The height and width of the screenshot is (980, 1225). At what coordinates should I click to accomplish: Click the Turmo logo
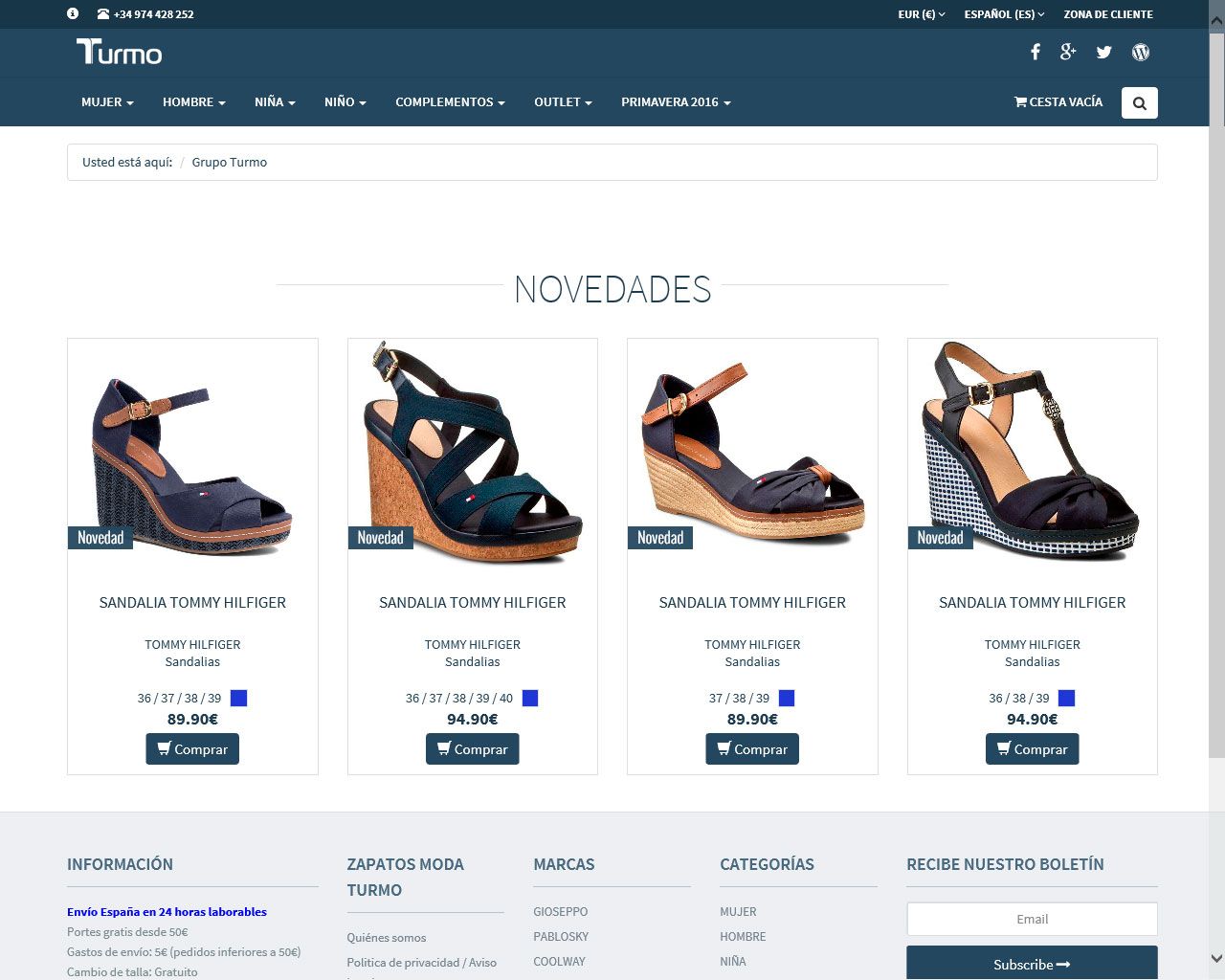click(x=120, y=52)
